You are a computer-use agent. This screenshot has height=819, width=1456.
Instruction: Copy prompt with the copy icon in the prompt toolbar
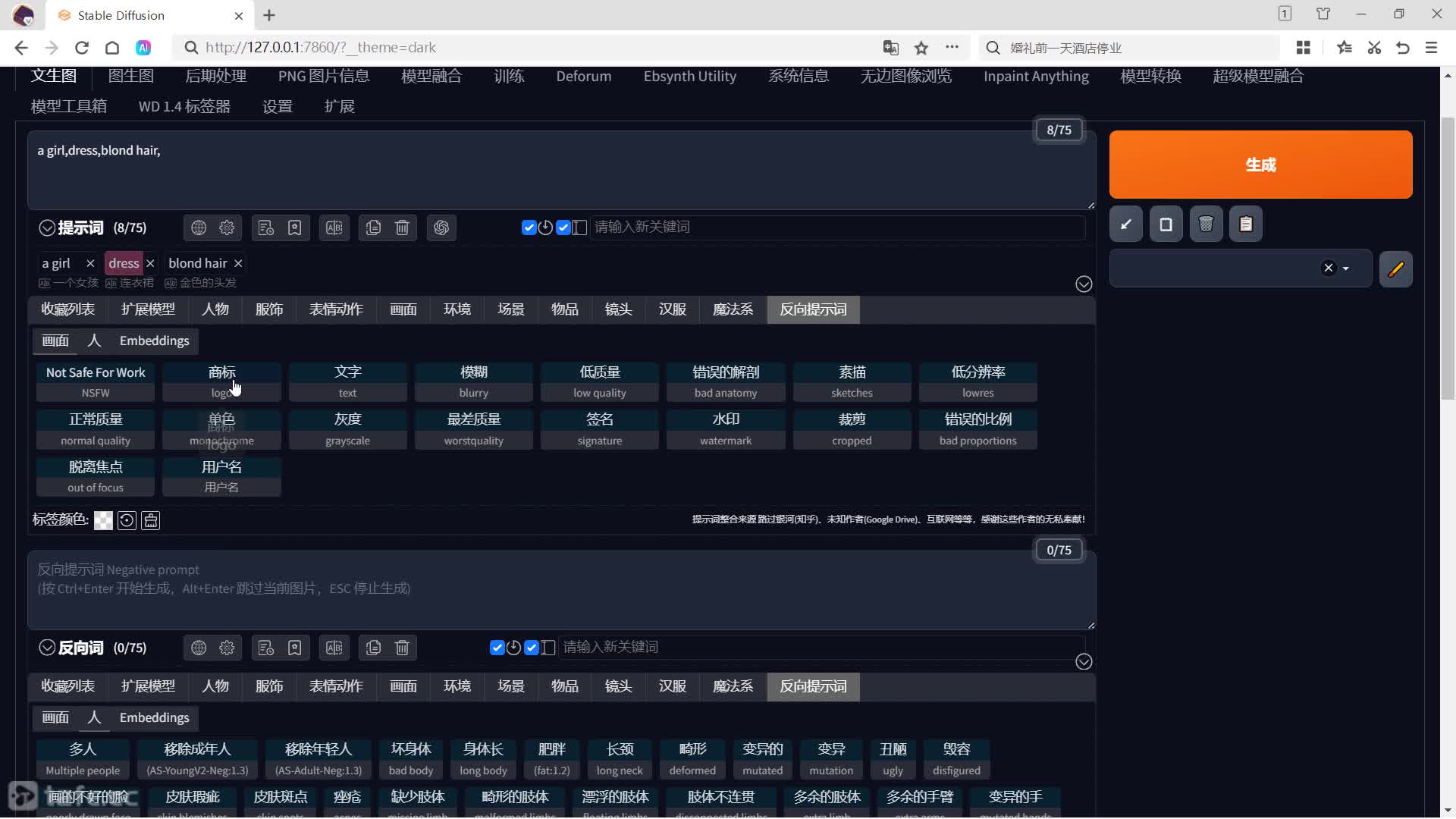373,227
